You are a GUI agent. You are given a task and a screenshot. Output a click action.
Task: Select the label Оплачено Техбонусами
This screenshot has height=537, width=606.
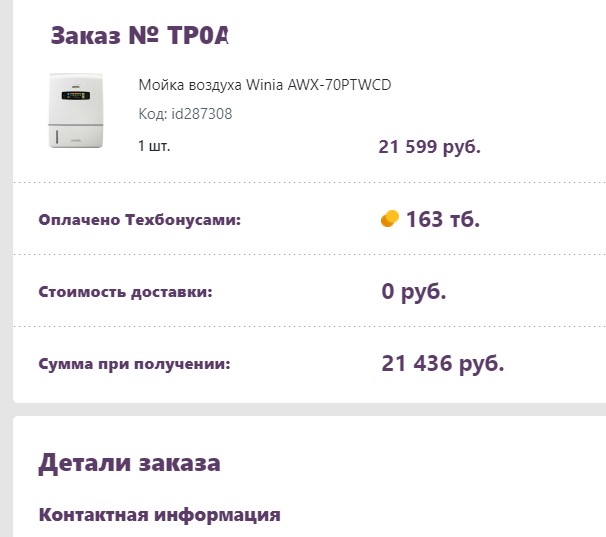(x=140, y=219)
